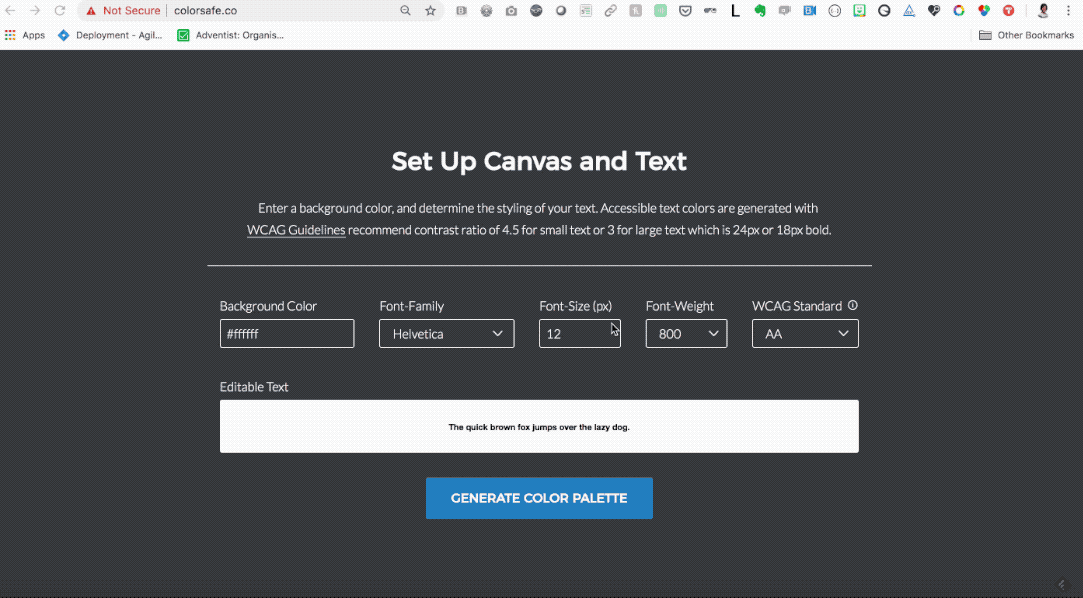The width and height of the screenshot is (1083, 598).
Task: Click the colorsafe.co URL in address bar
Action: (x=205, y=10)
